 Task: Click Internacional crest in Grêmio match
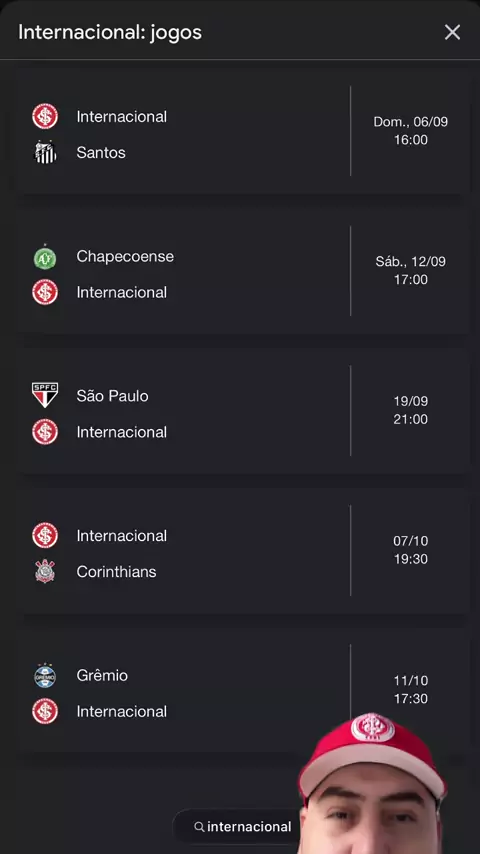click(x=45, y=711)
